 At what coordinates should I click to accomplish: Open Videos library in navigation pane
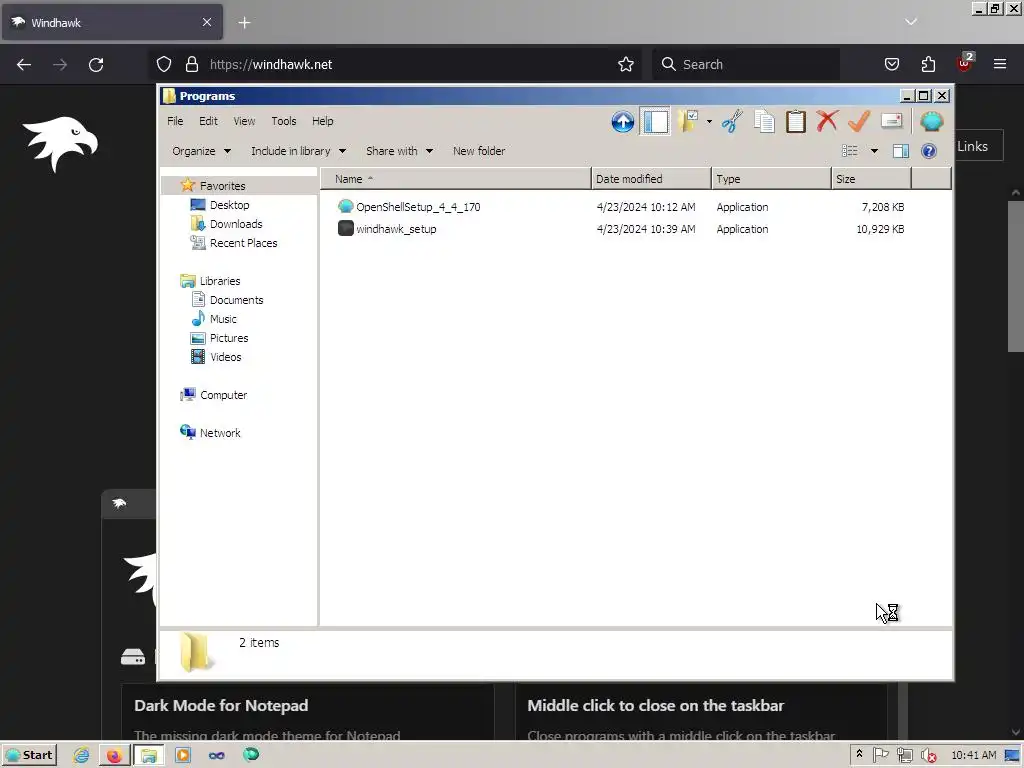(225, 357)
